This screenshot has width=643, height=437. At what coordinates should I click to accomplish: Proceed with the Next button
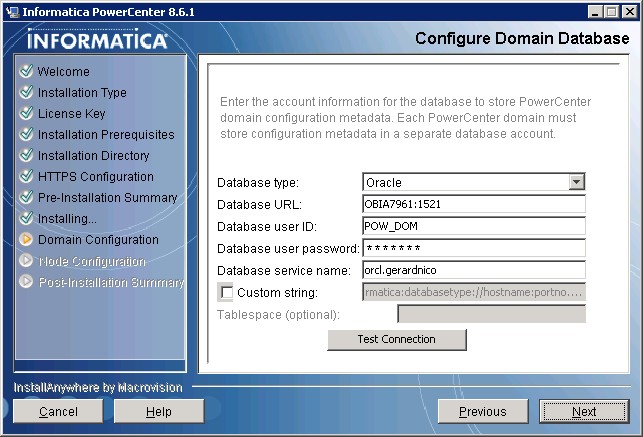pyautogui.click(x=584, y=411)
